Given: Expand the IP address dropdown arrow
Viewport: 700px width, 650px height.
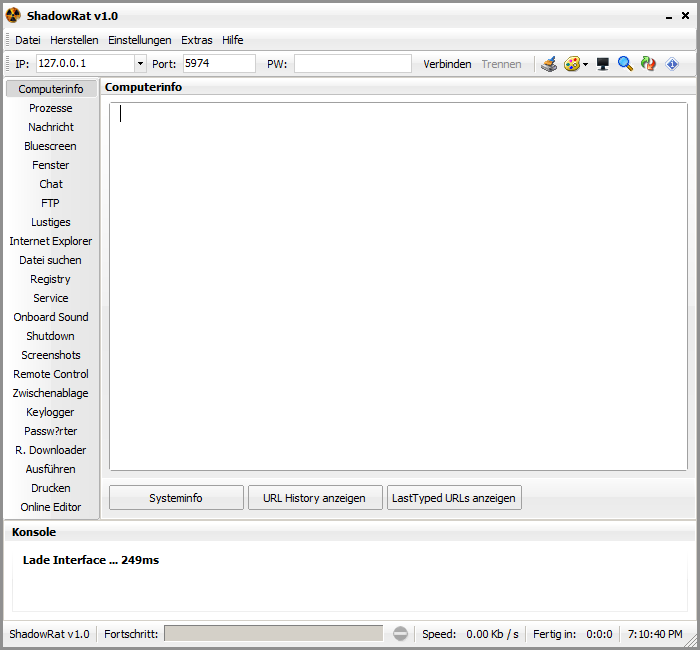Looking at the screenshot, I should [x=139, y=64].
